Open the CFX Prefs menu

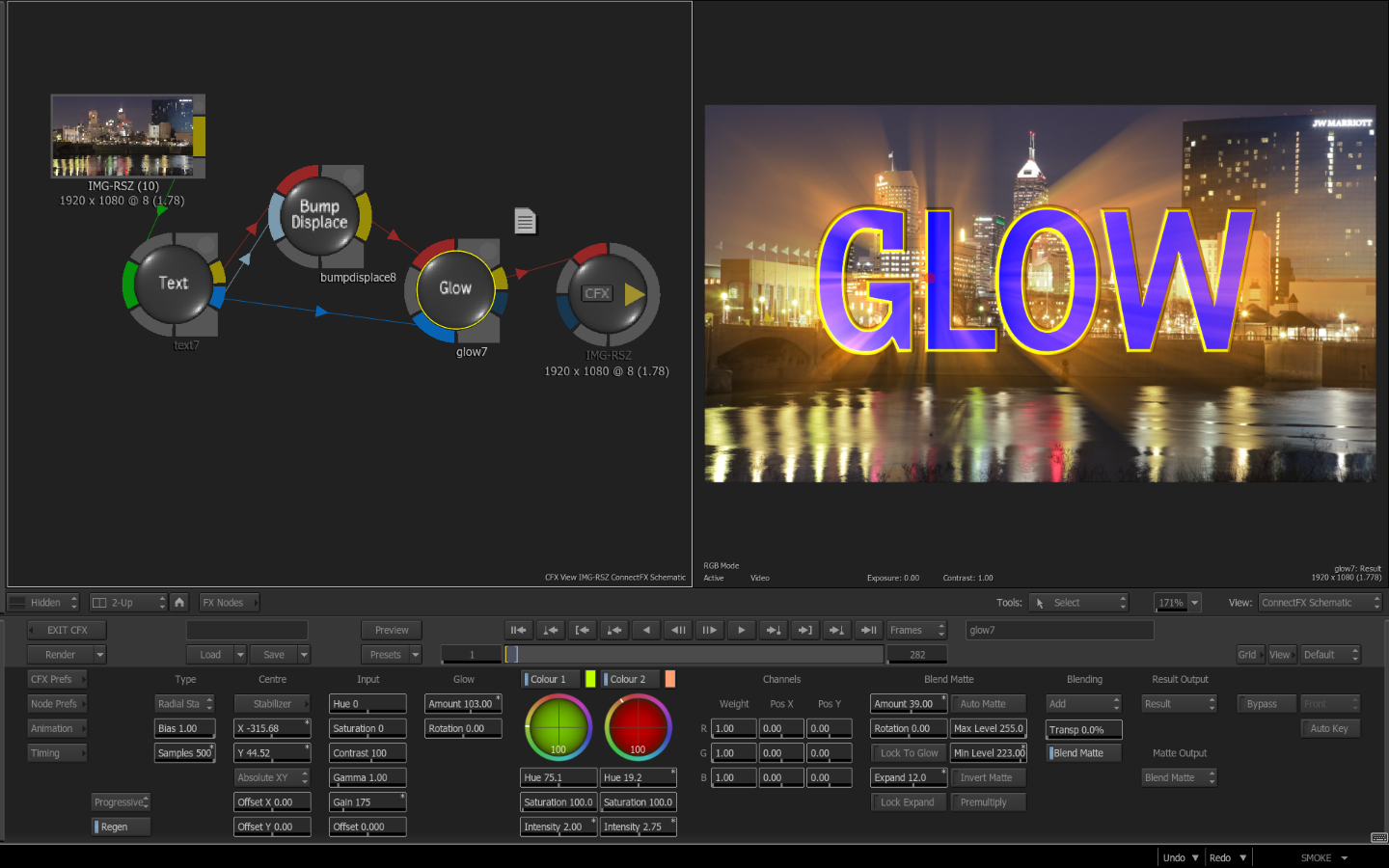(56, 680)
